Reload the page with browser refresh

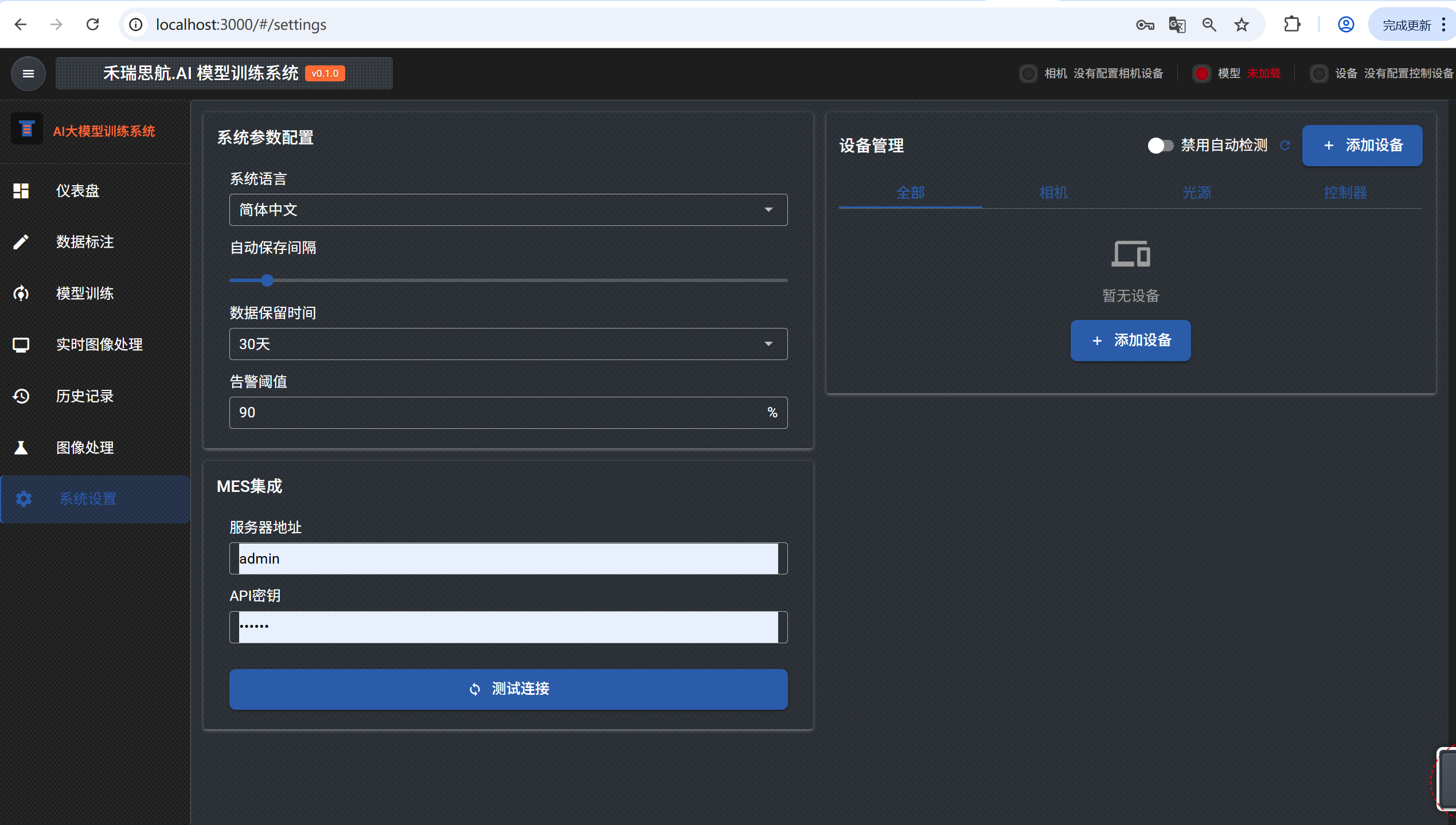[x=92, y=25]
